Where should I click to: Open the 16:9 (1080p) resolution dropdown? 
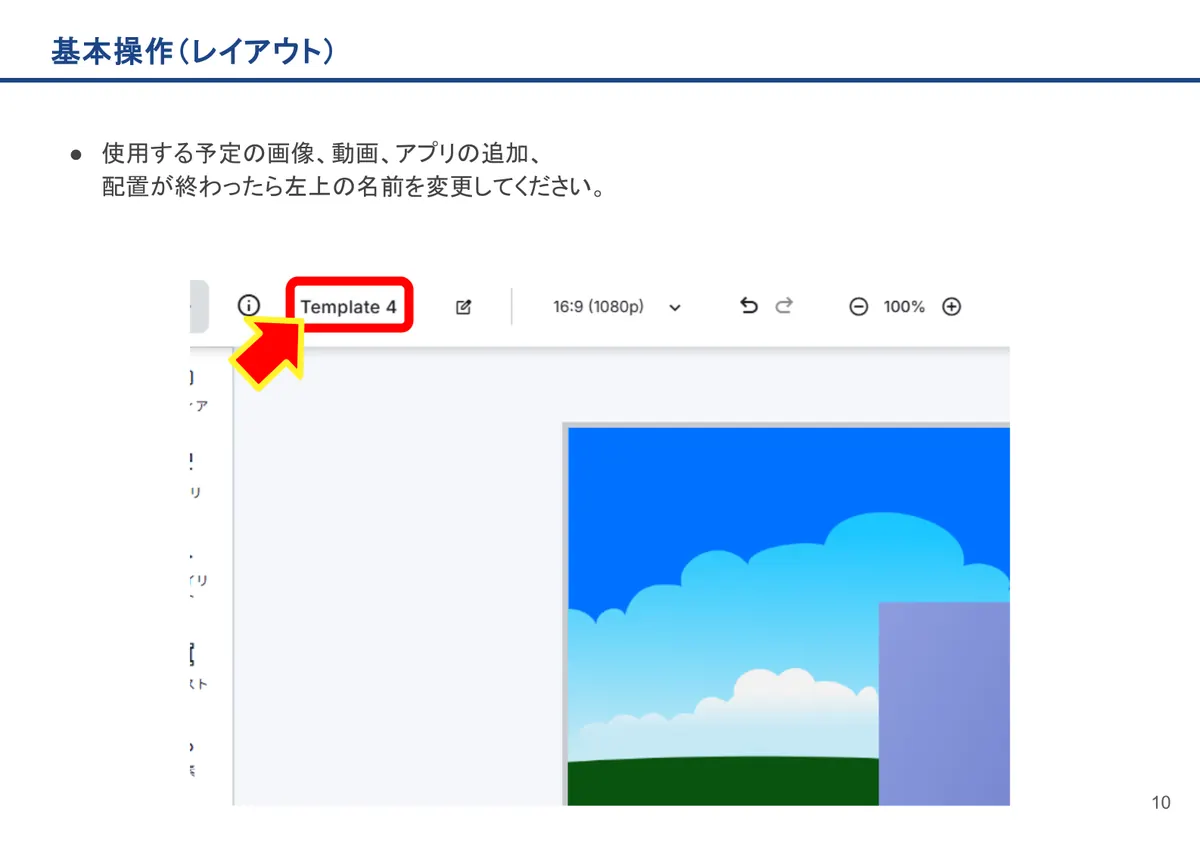click(617, 307)
